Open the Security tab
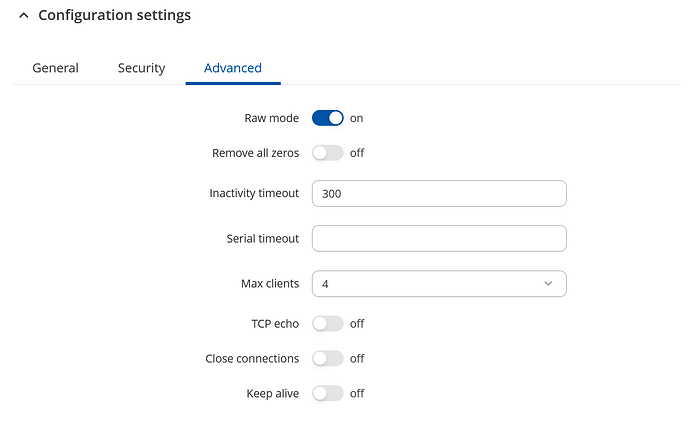 point(141,68)
